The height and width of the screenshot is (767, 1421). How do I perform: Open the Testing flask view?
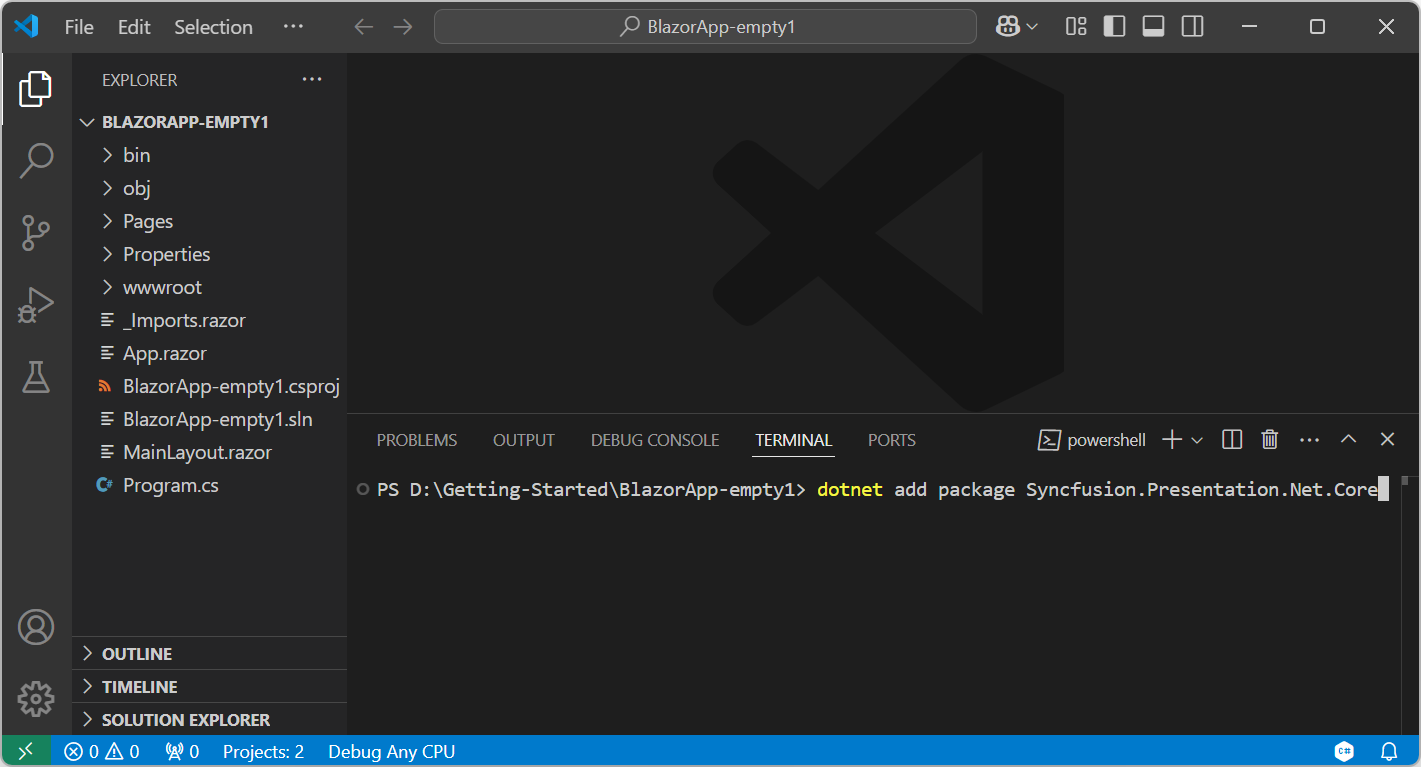[36, 377]
